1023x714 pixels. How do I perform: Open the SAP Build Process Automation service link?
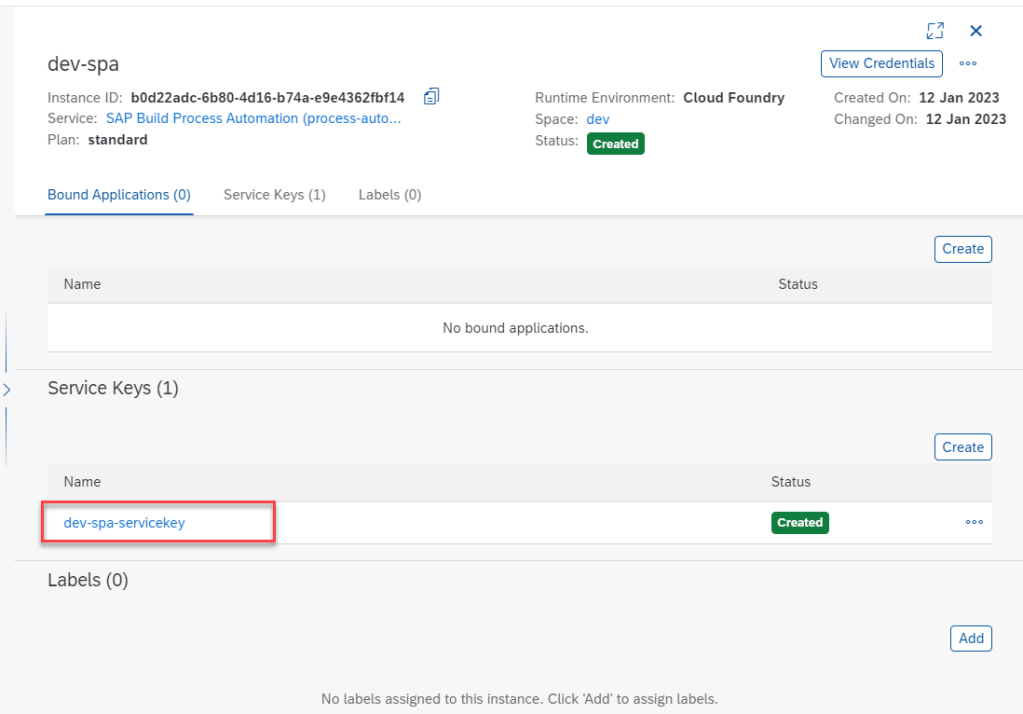(x=253, y=119)
